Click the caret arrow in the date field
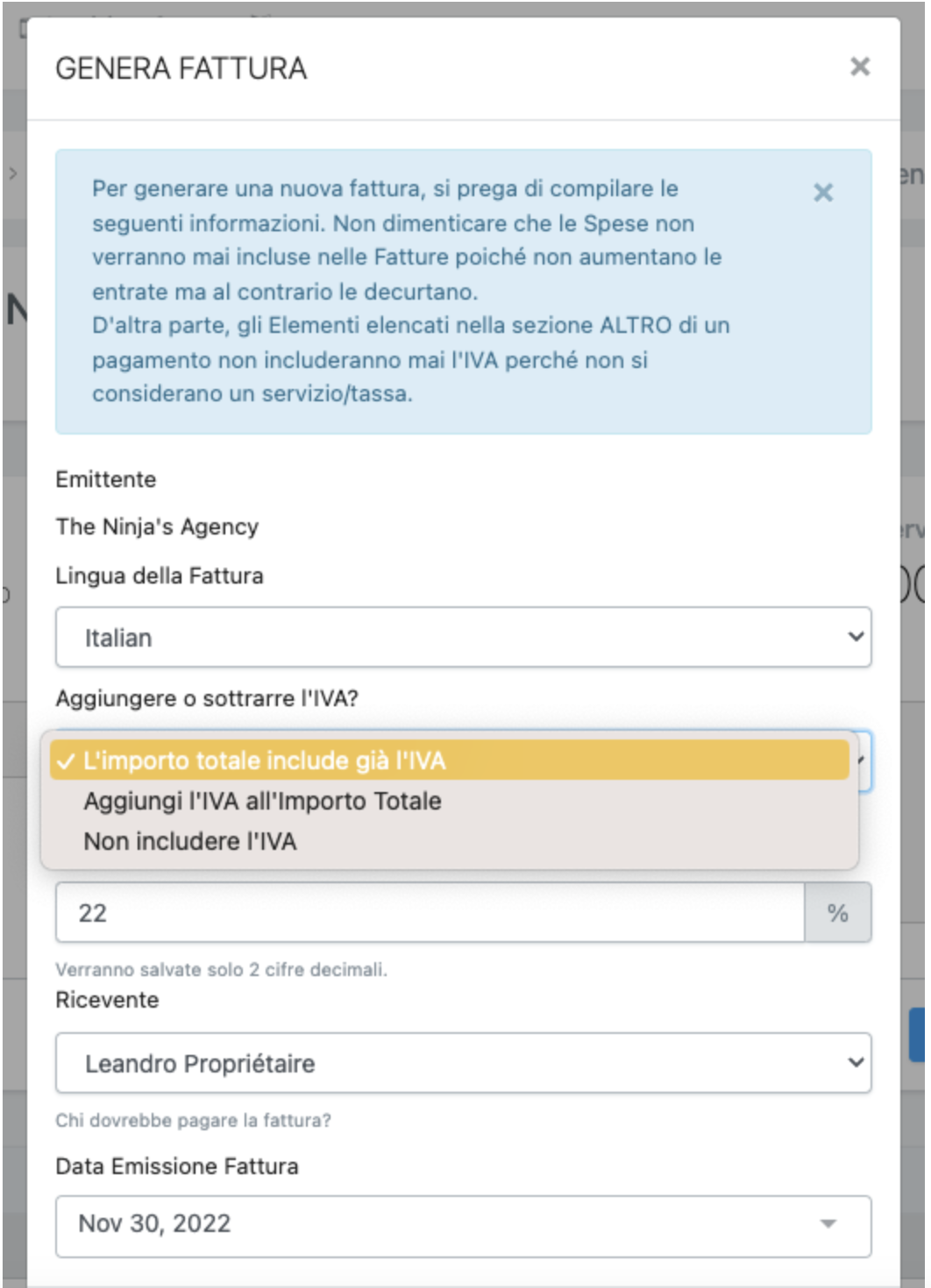This screenshot has height=1288, width=931. 828,1224
